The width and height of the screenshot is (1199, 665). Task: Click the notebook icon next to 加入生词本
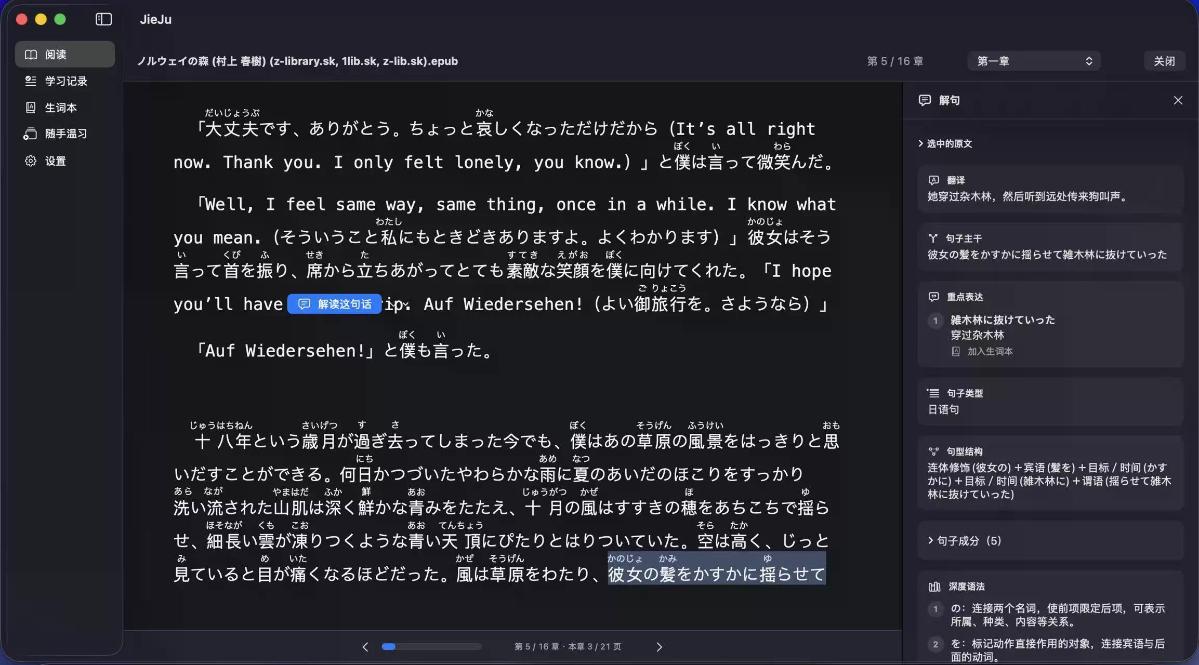tap(956, 352)
